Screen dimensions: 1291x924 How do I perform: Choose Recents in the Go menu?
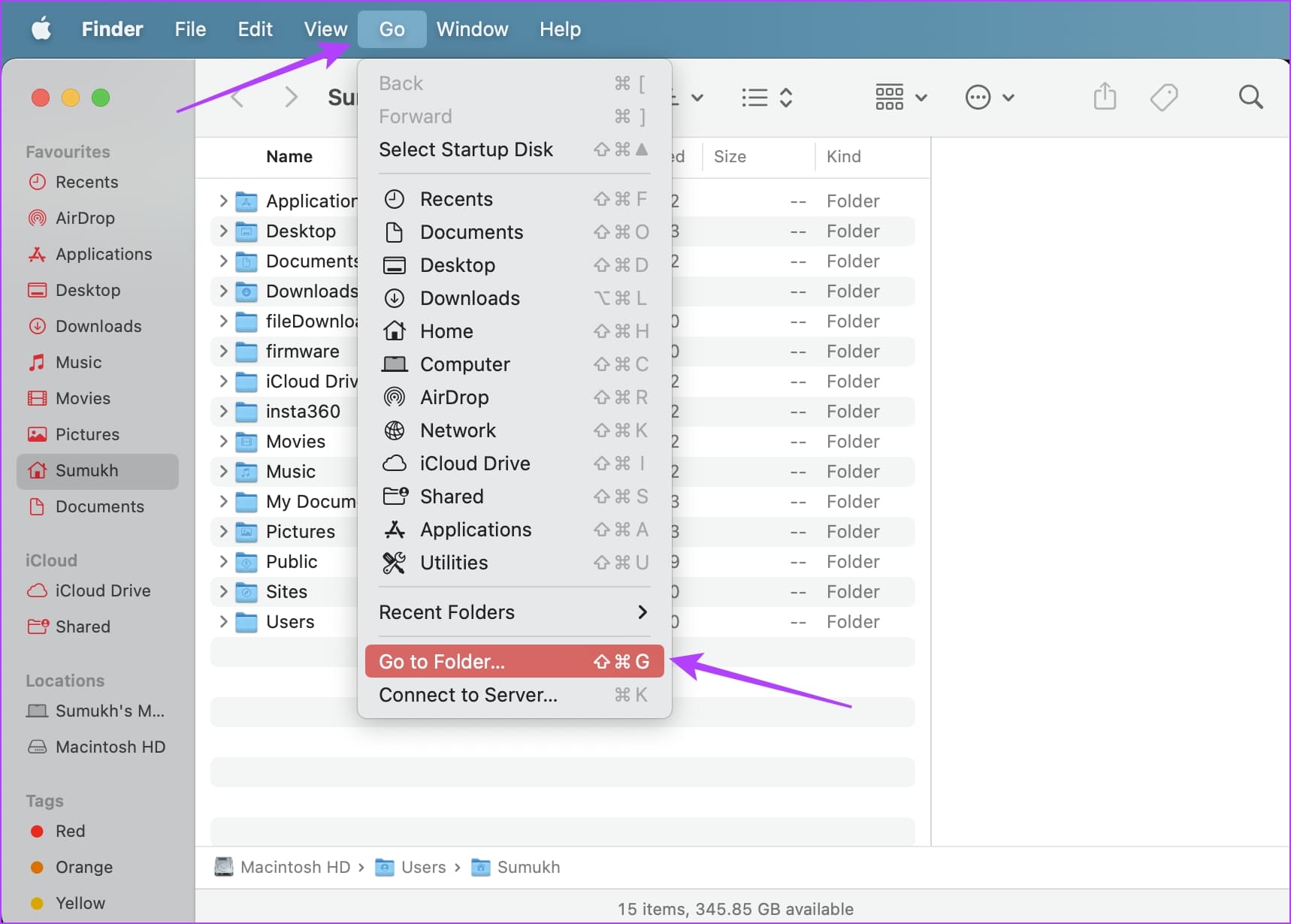pyautogui.click(x=514, y=199)
